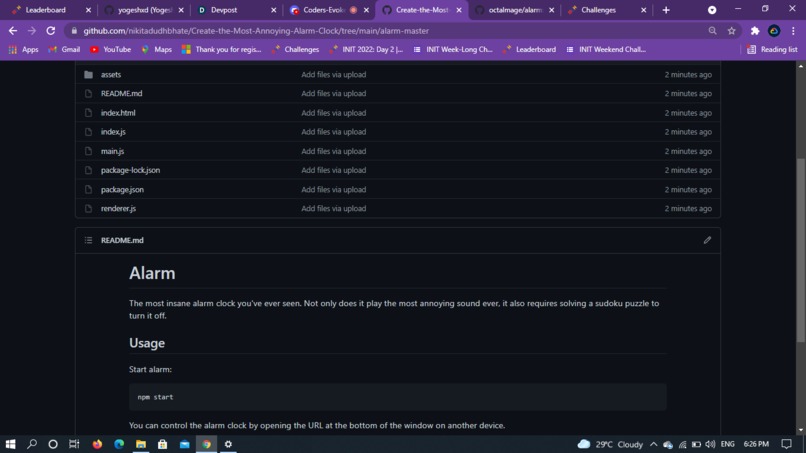The width and height of the screenshot is (806, 453).
Task: Close the Create-the-Most tab
Action: coord(459,10)
